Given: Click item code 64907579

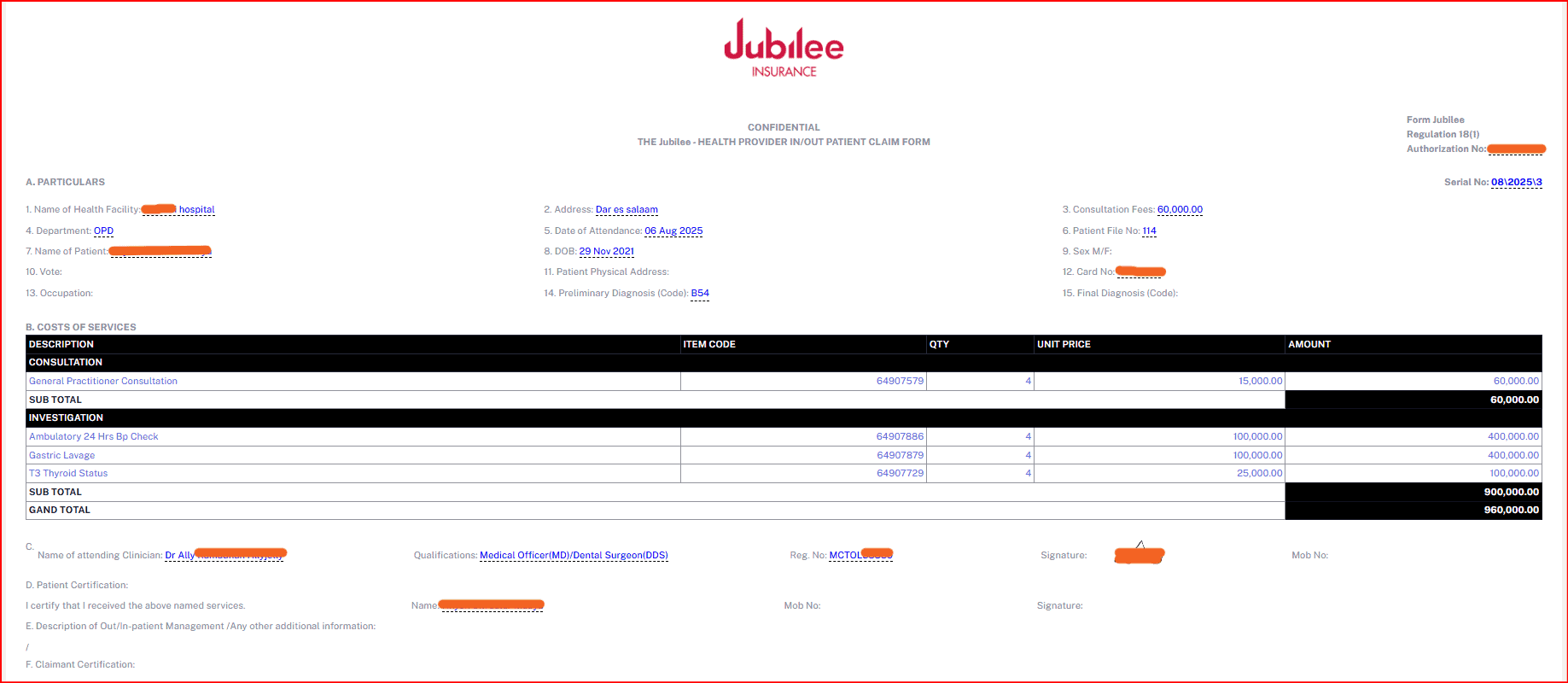Looking at the screenshot, I should click(x=900, y=382).
